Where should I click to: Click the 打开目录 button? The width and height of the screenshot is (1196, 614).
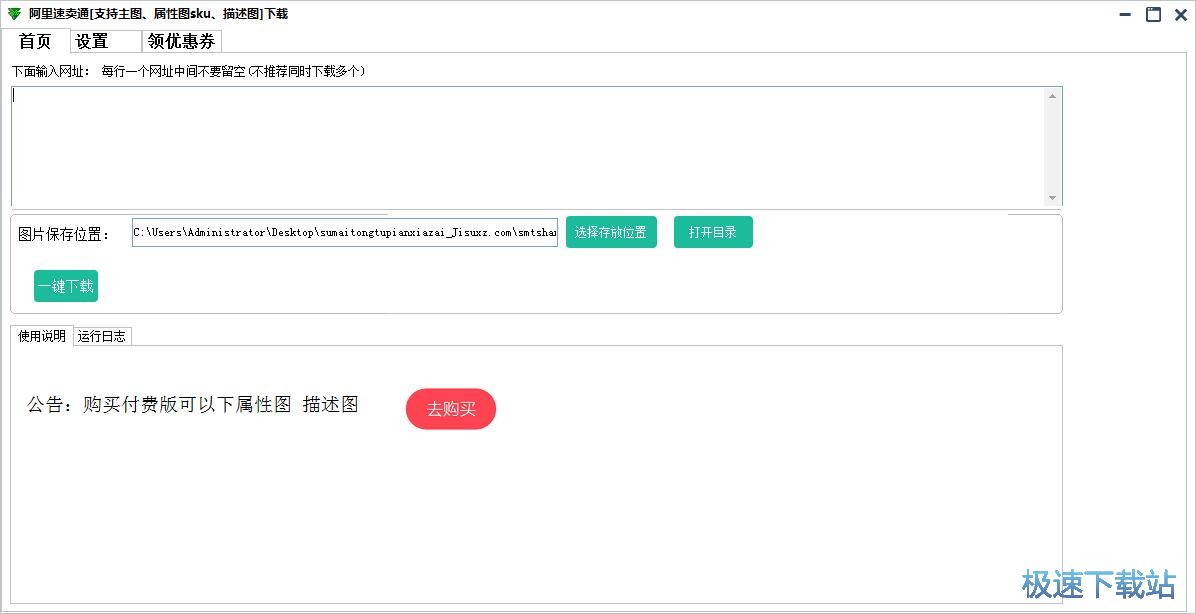point(713,233)
